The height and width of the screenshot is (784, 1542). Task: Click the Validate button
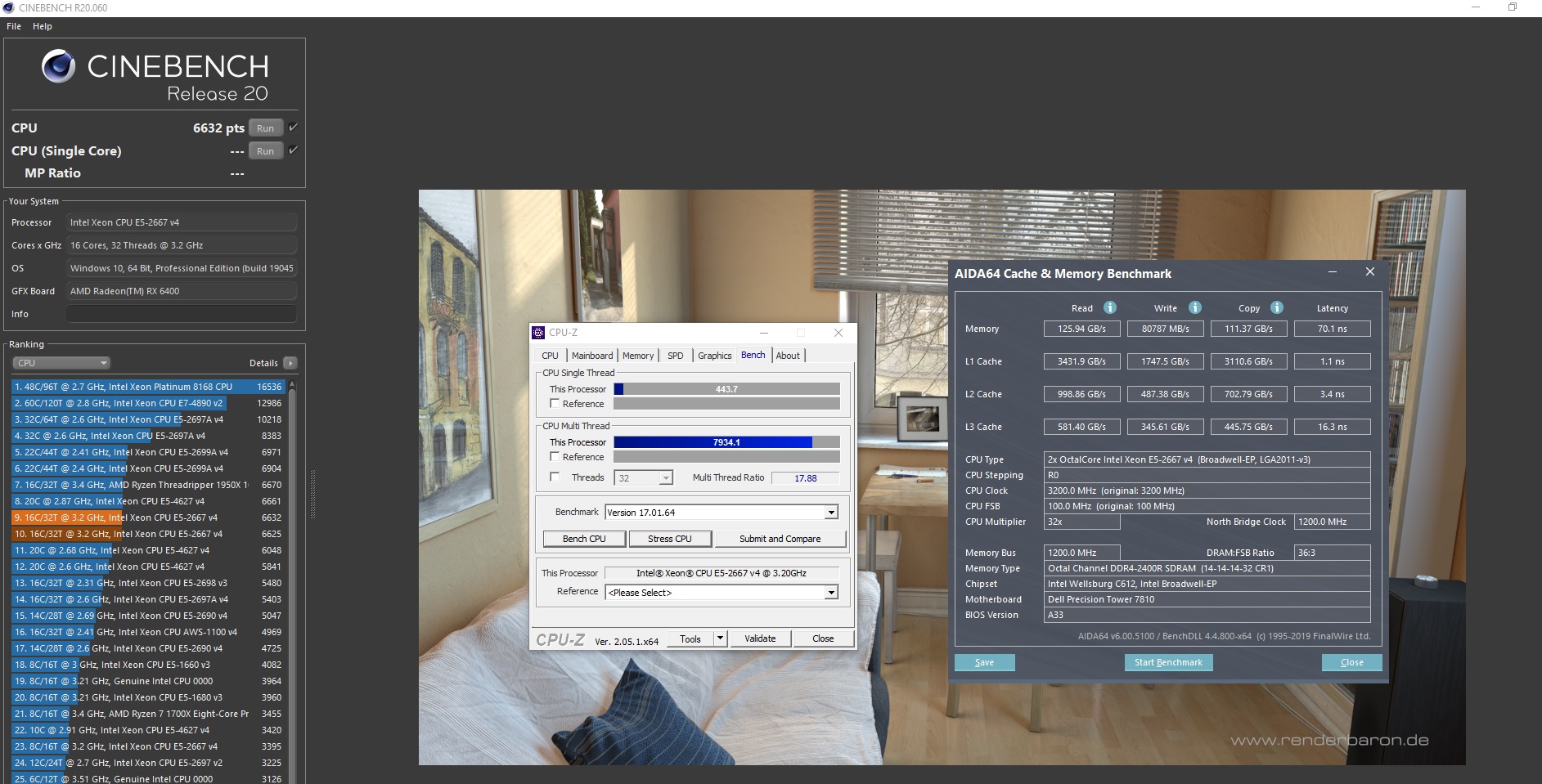pyautogui.click(x=760, y=638)
